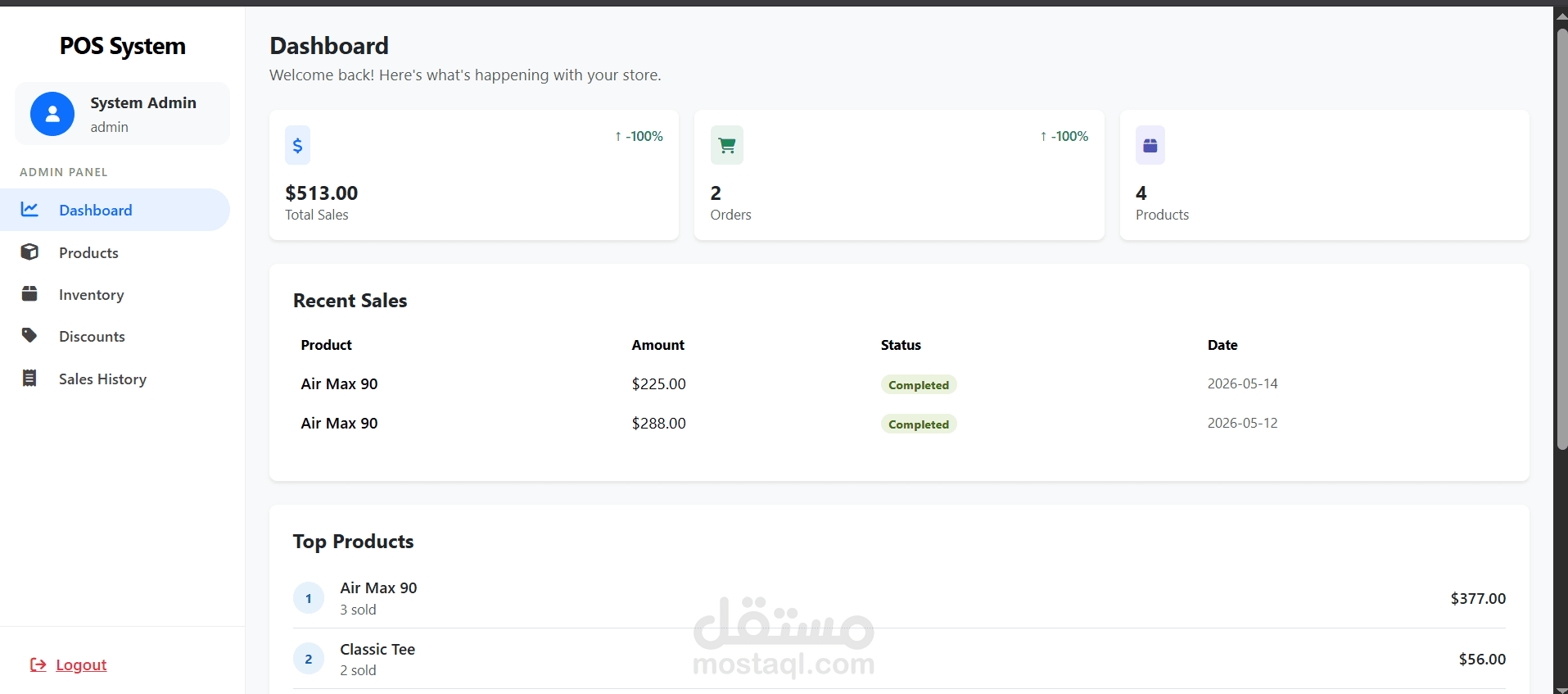
Task: Click Completed badge for 2026-05-12 sale
Action: pyautogui.click(x=919, y=424)
